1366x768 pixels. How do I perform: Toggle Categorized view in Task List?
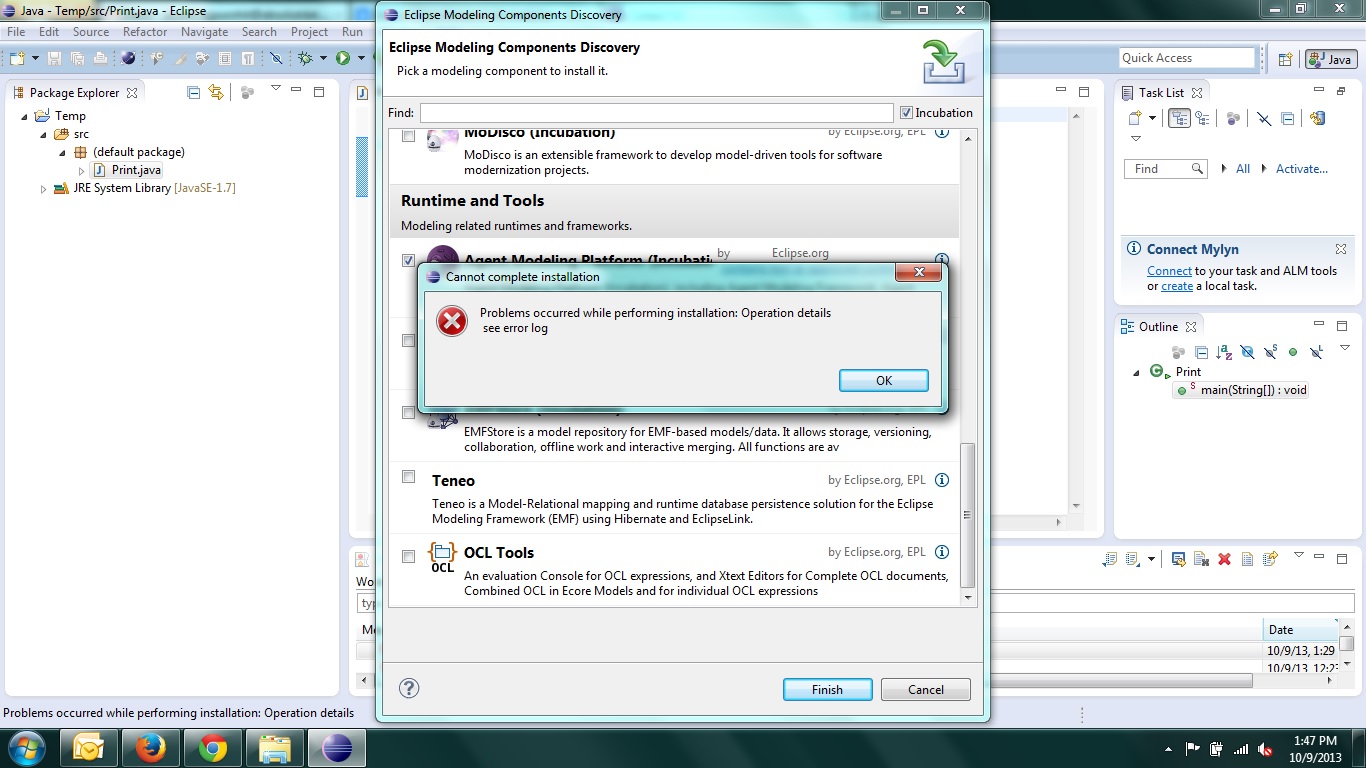point(1180,118)
